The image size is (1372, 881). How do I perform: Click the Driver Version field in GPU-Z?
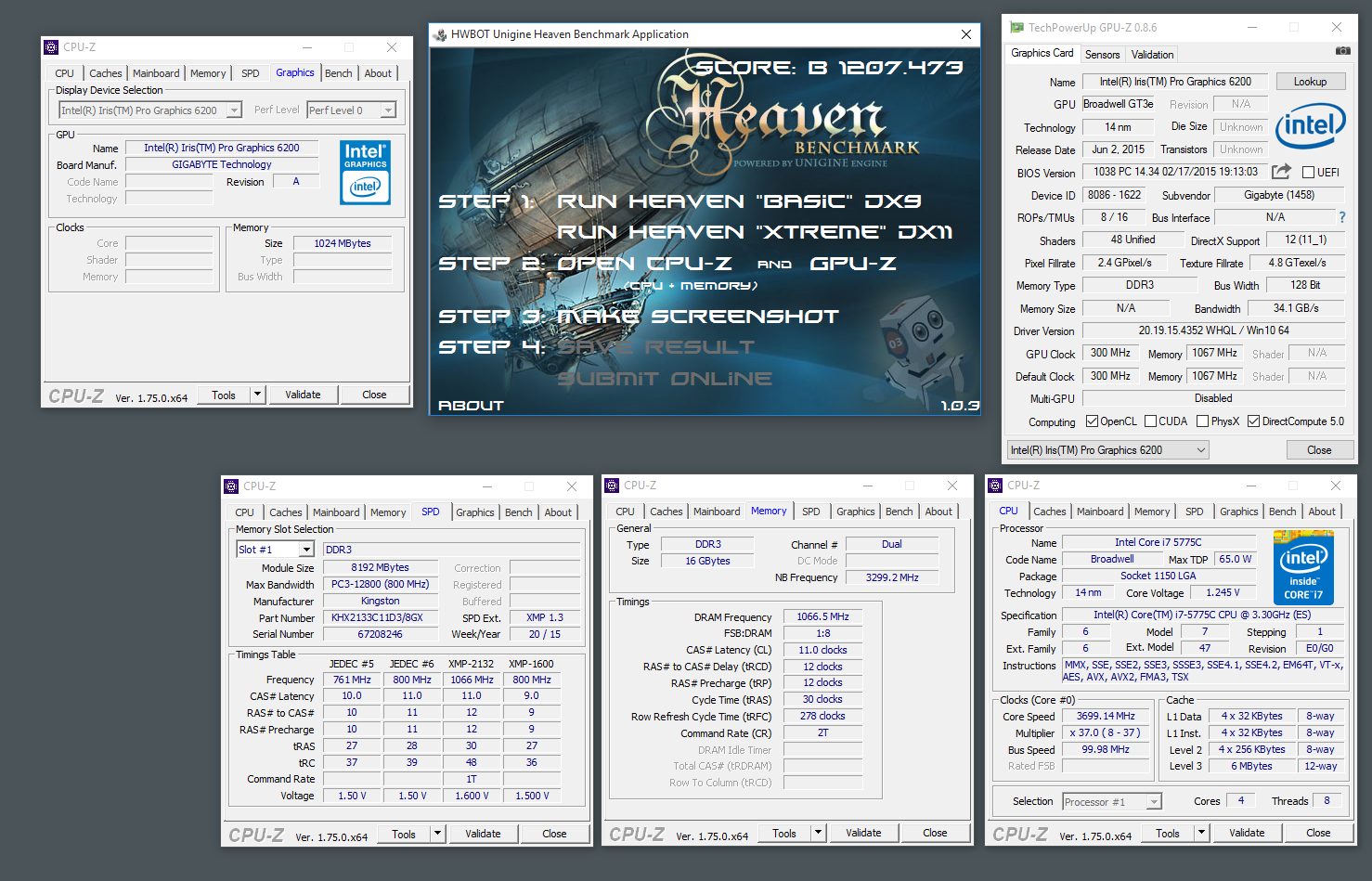point(1213,330)
